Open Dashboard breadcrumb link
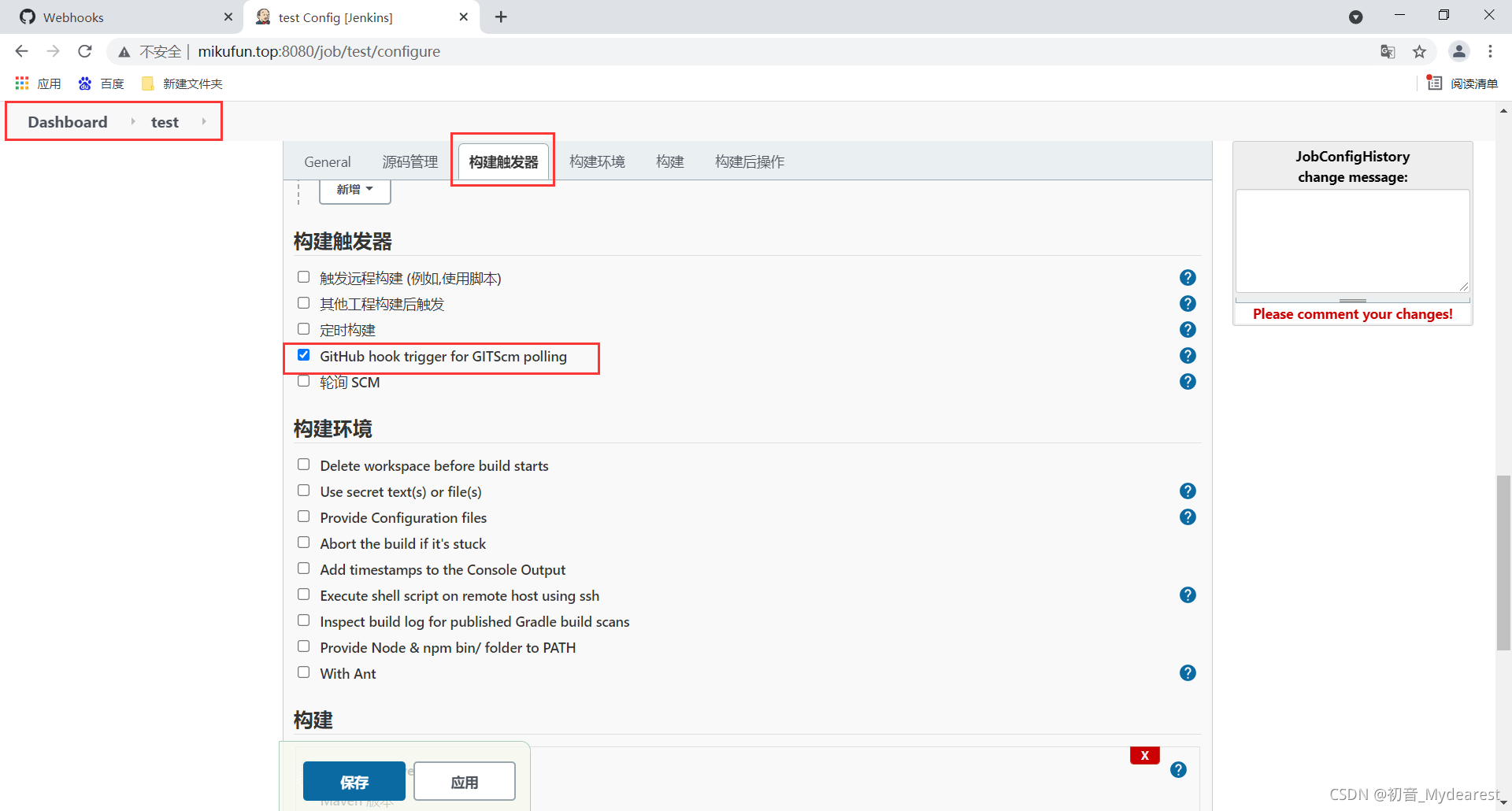 pos(68,122)
